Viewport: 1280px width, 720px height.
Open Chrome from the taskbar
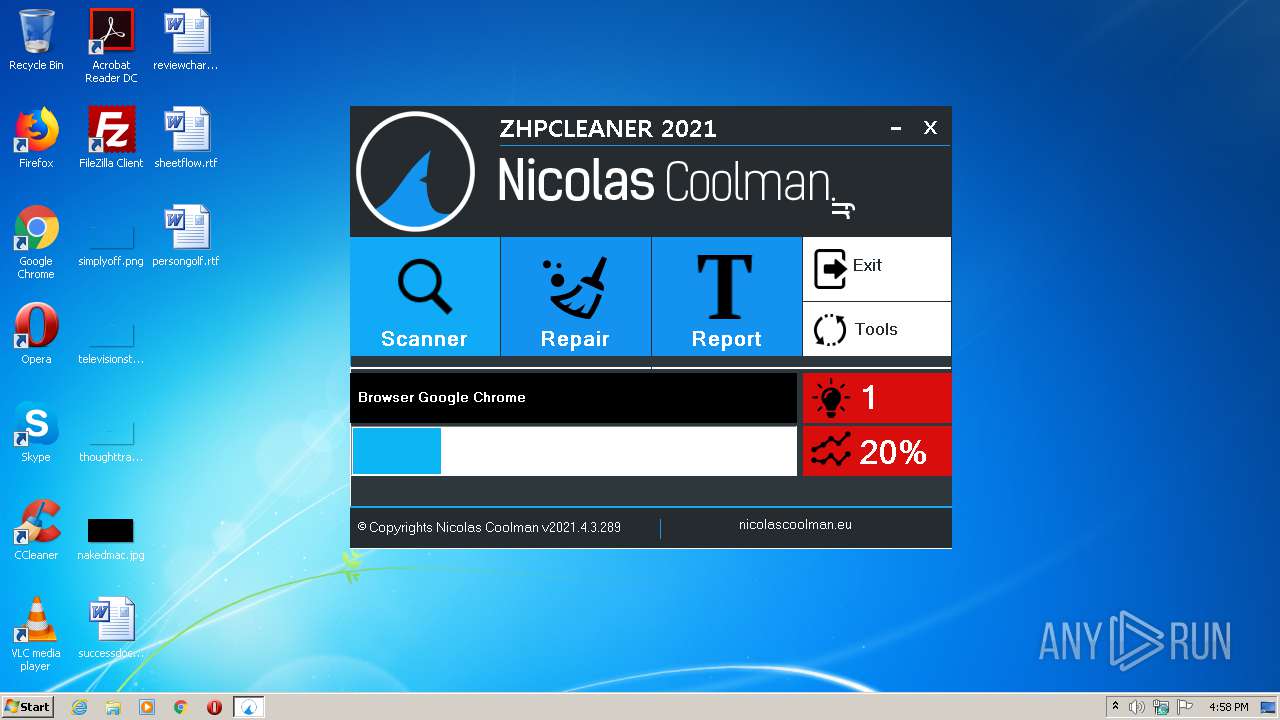pyautogui.click(x=181, y=707)
